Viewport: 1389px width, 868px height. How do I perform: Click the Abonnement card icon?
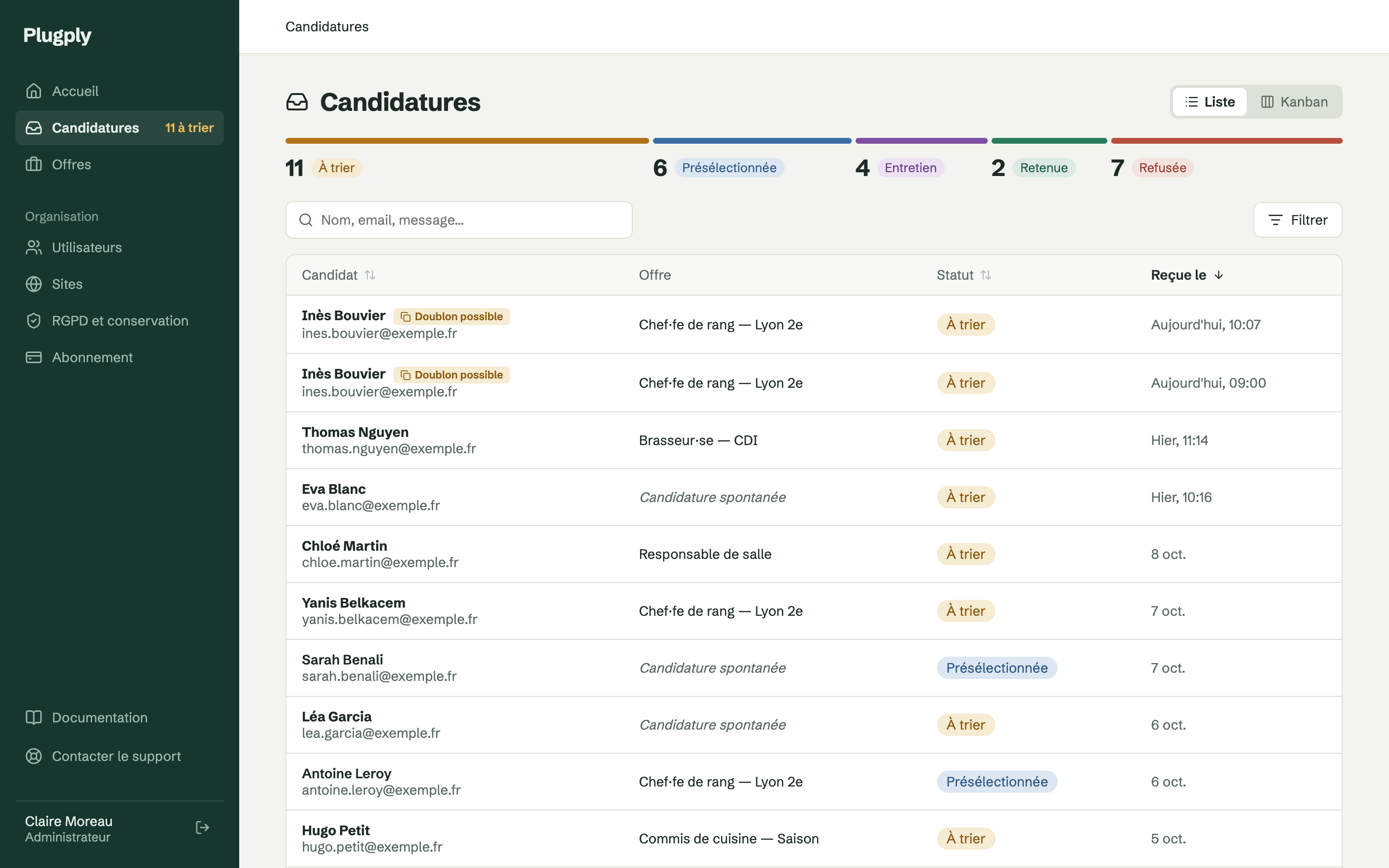34,358
